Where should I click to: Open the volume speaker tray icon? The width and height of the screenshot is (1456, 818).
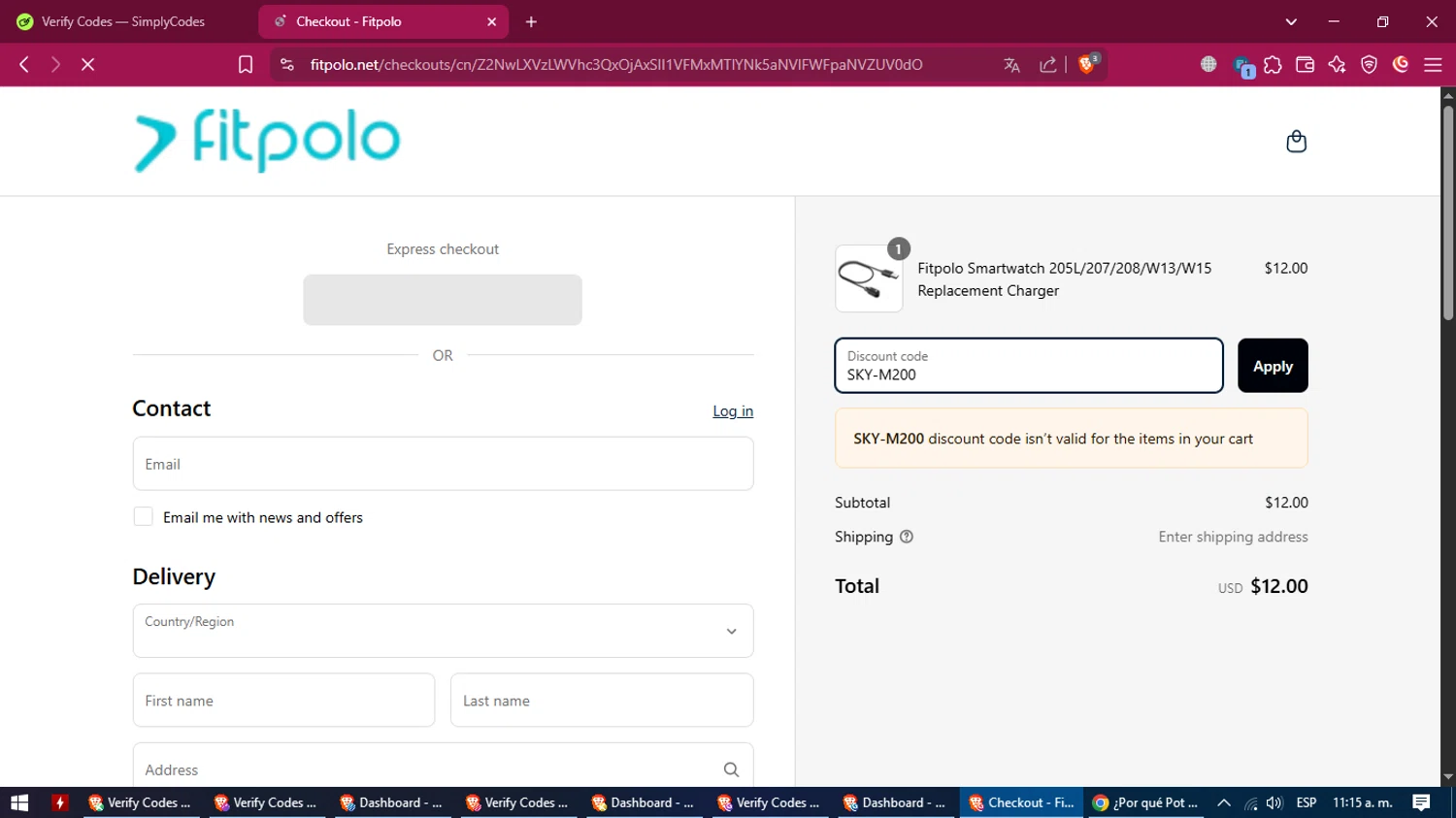1274,802
